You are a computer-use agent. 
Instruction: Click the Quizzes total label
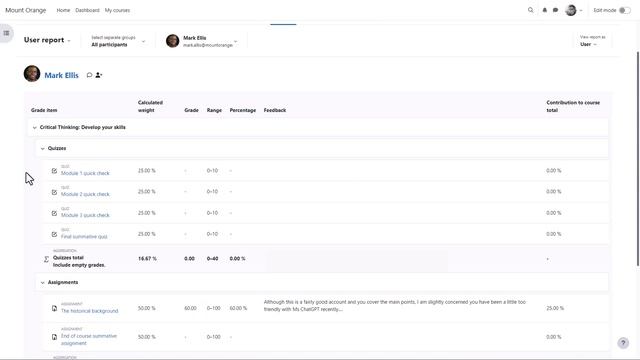pos(68,258)
